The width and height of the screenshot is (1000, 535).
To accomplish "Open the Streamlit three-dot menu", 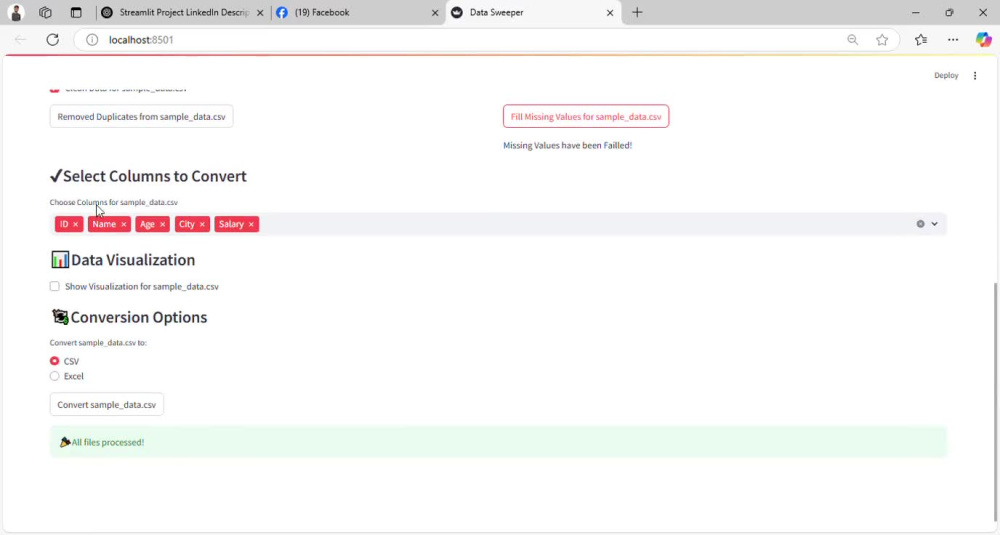I will pos(974,76).
